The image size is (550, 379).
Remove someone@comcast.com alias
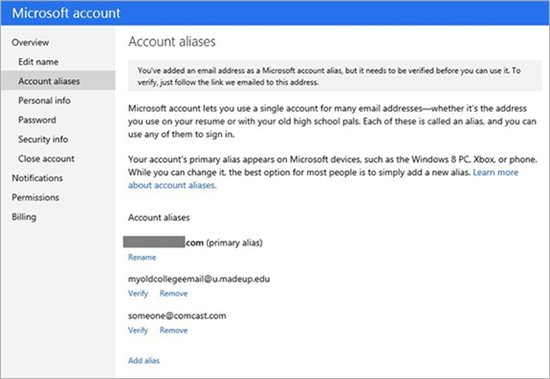point(174,330)
